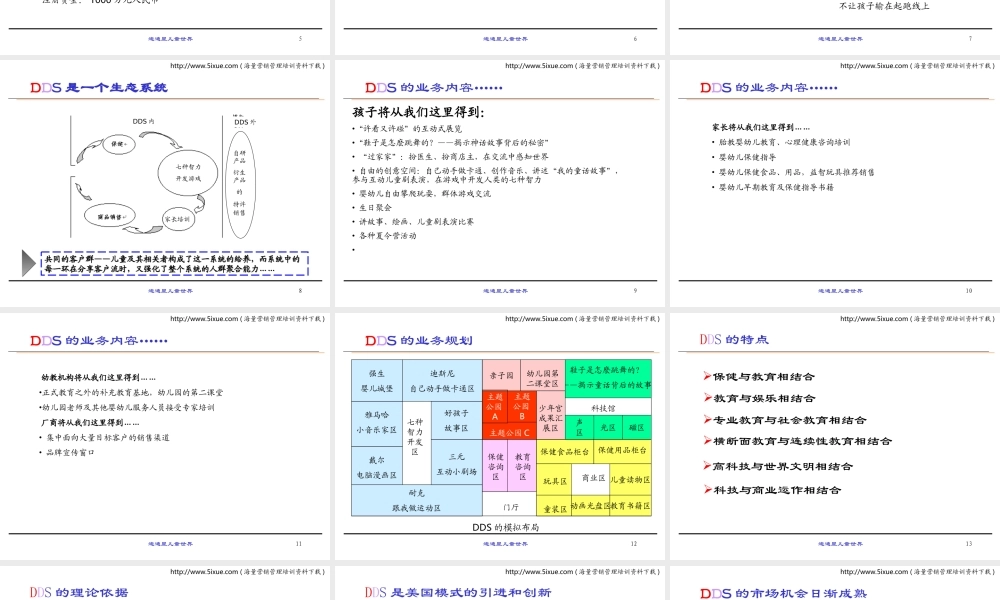
Task: Select the dashed 共同的客户群 text box
Action: tap(172, 262)
